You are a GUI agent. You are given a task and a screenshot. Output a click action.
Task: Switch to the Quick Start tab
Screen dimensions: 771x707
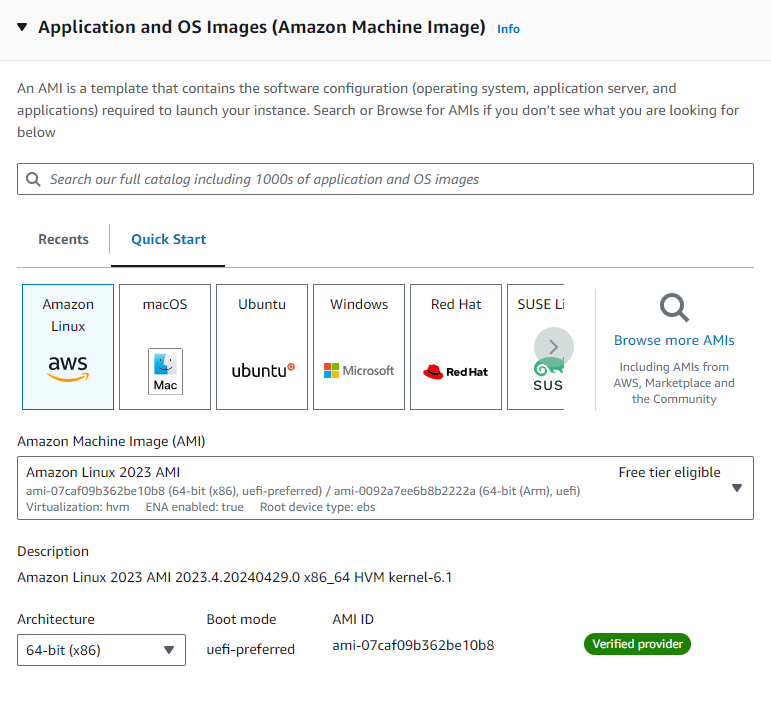pyautogui.click(x=168, y=239)
